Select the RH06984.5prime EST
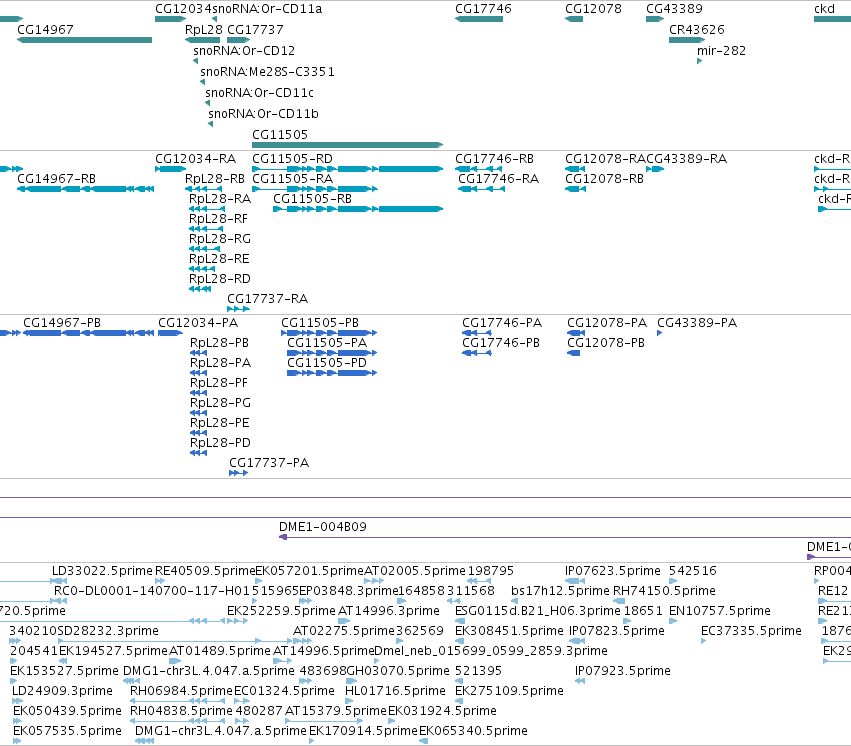This screenshot has width=851, height=746. coord(177,702)
